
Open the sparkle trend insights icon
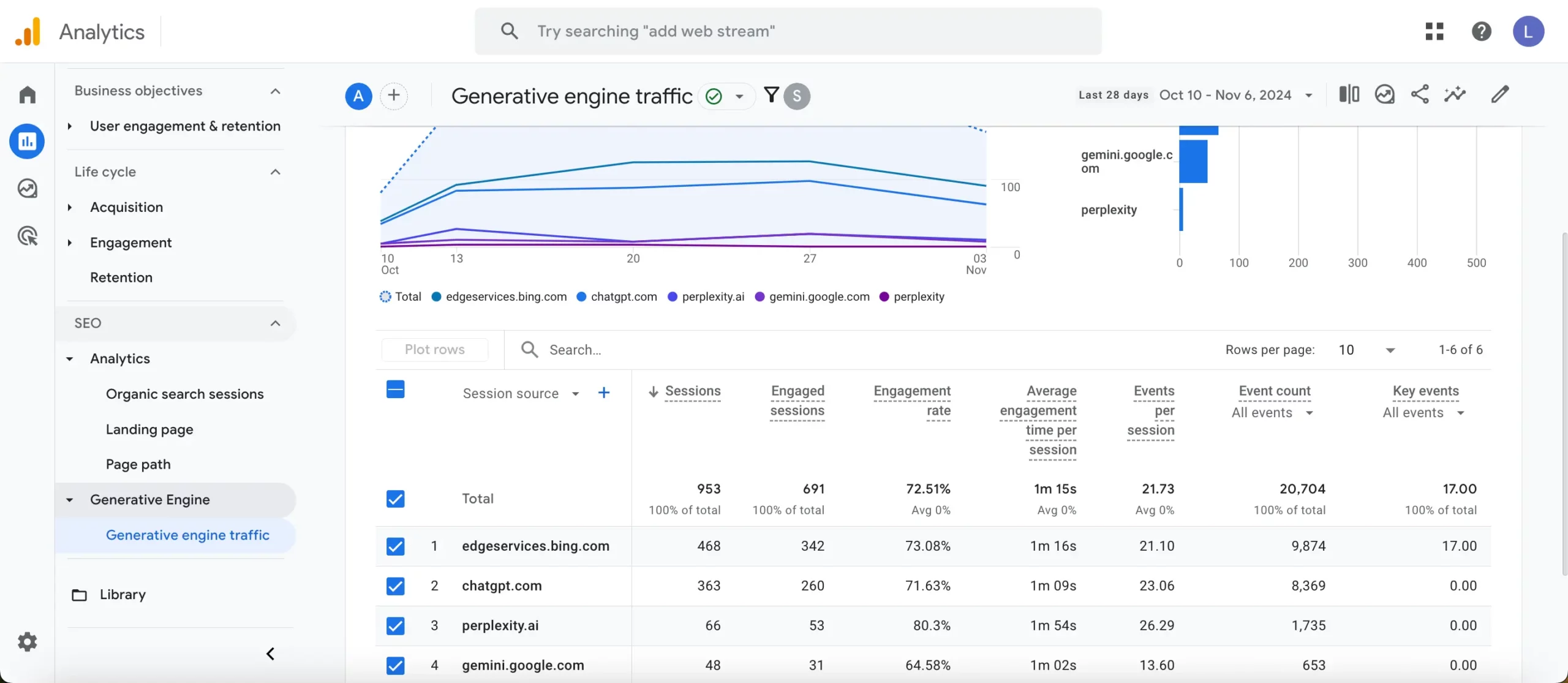pyautogui.click(x=1455, y=94)
